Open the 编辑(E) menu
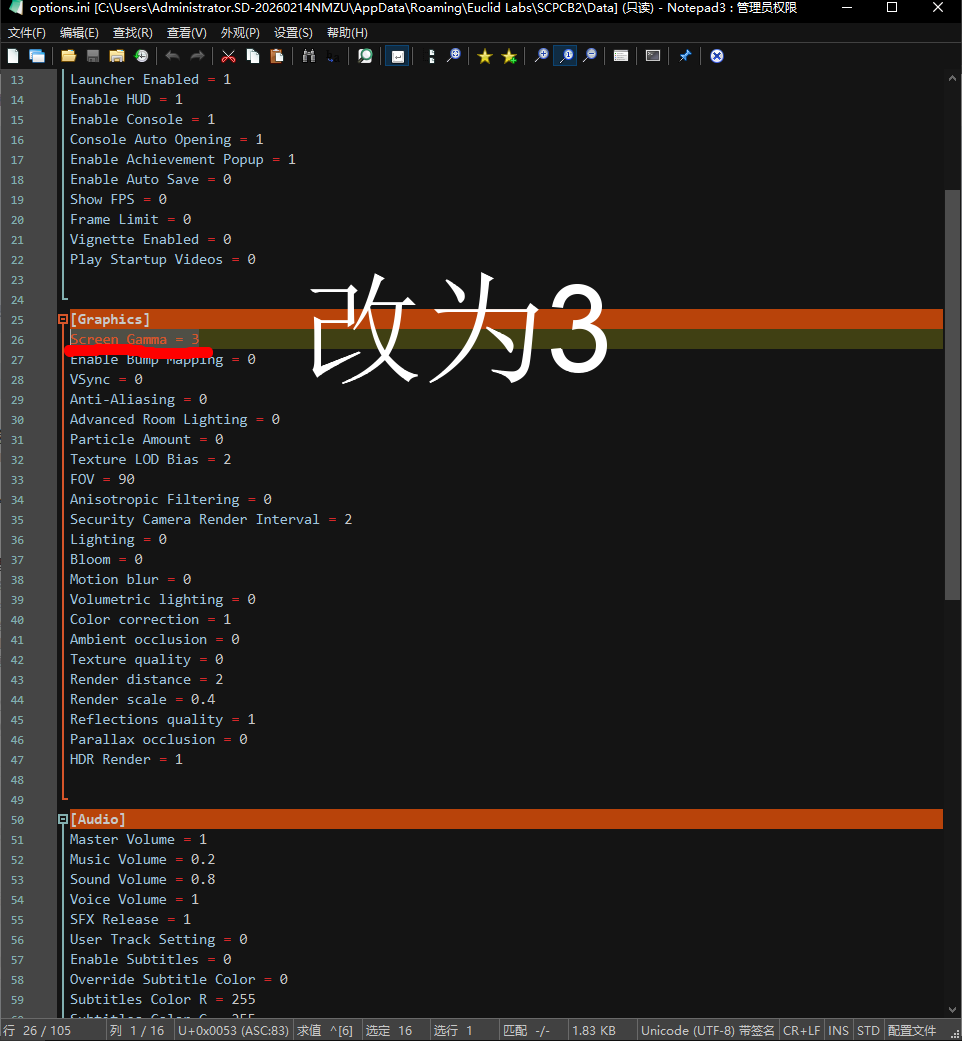This screenshot has height=1041, width=962. coord(79,33)
